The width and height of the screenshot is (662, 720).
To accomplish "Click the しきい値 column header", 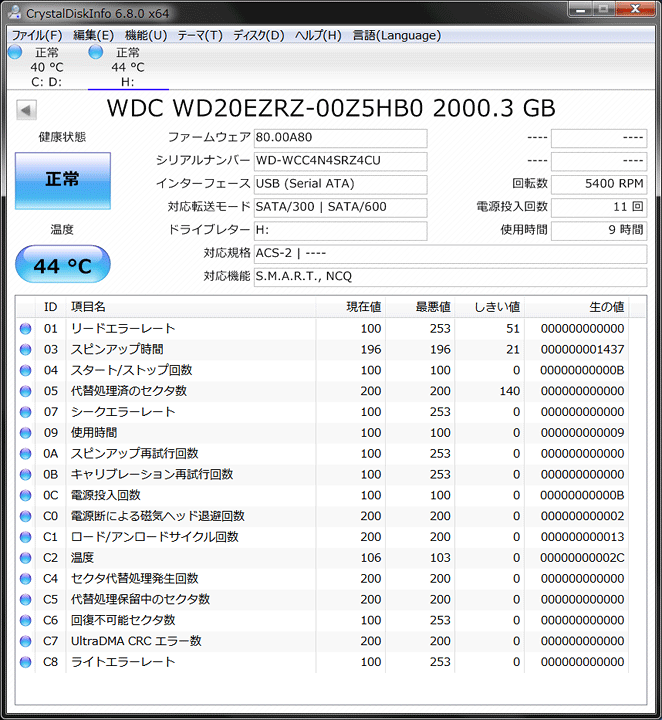I will click(489, 307).
